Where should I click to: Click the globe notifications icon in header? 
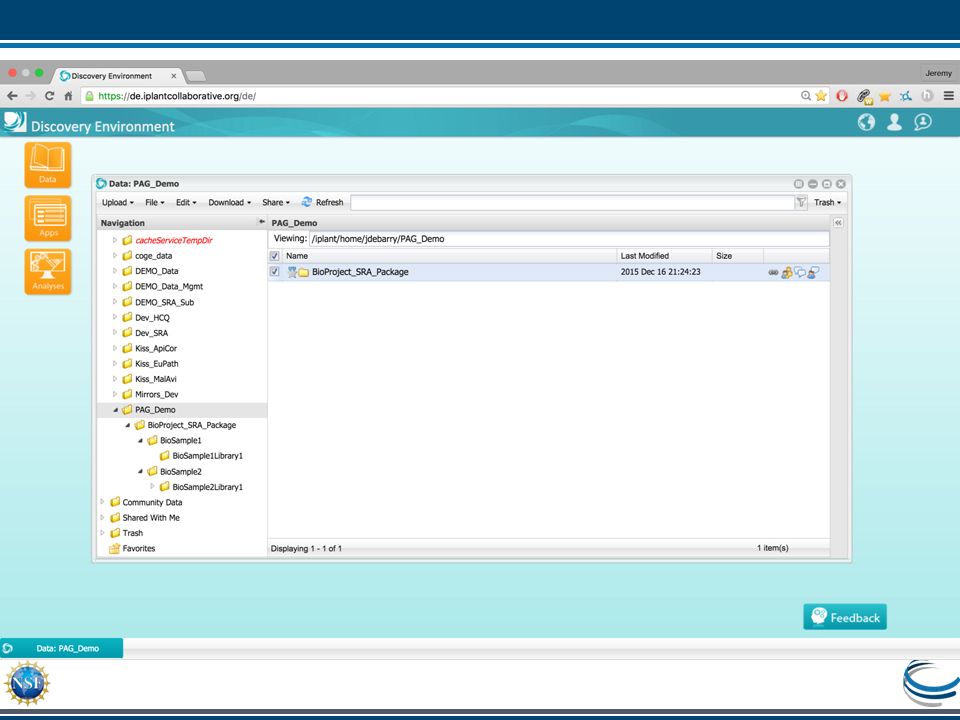(x=866, y=122)
